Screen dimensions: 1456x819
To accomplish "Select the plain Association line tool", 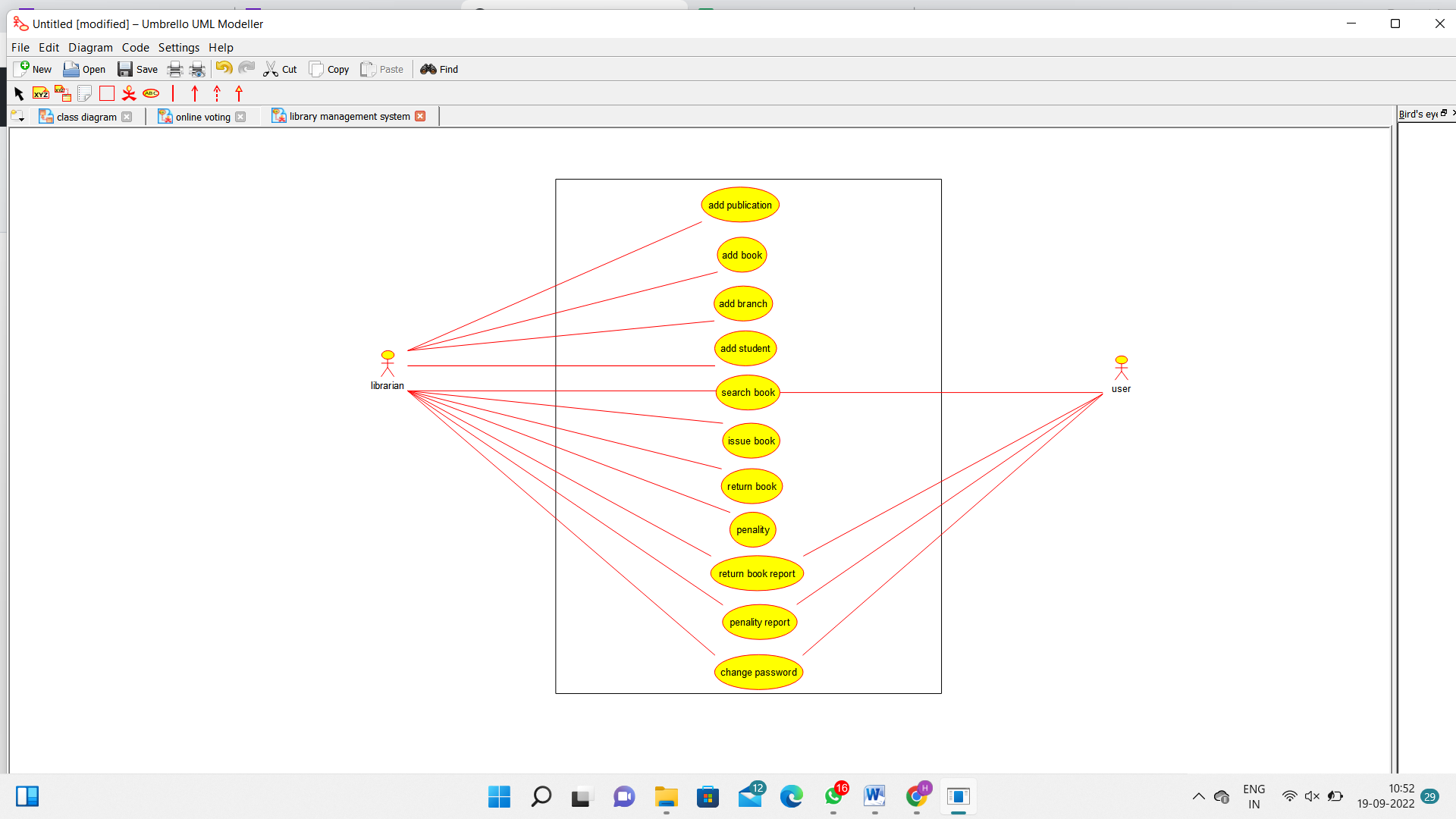I will (173, 94).
